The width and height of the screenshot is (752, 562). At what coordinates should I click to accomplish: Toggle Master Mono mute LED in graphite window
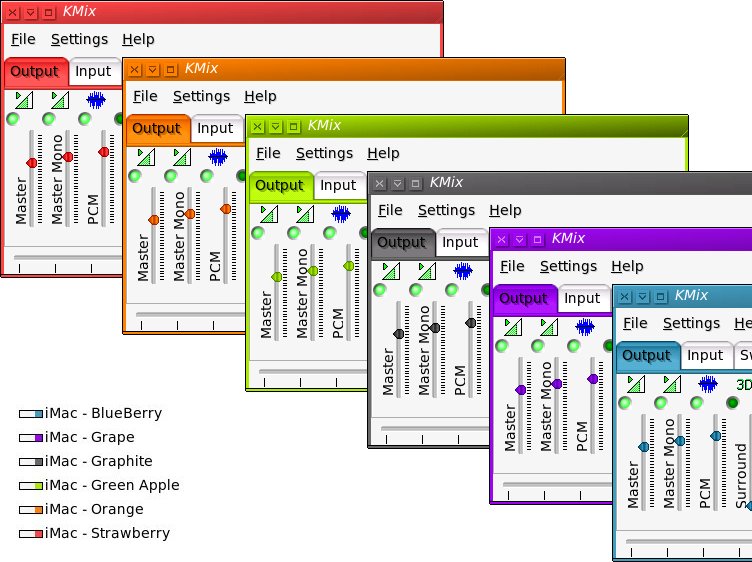pyautogui.click(x=416, y=289)
